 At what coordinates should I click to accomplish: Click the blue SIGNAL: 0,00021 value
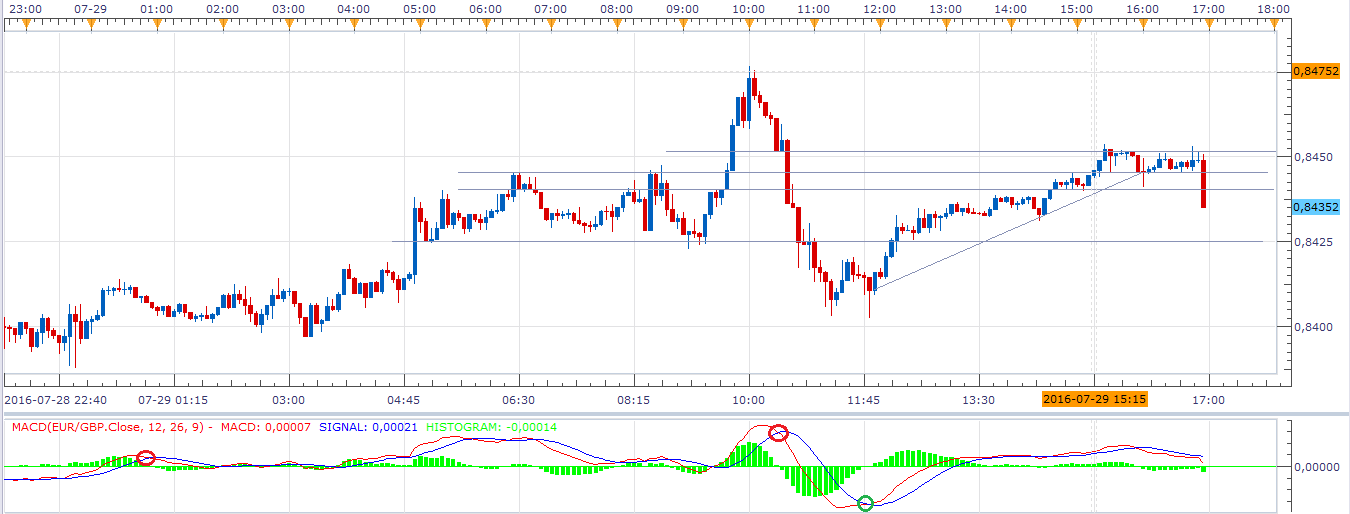(x=366, y=427)
